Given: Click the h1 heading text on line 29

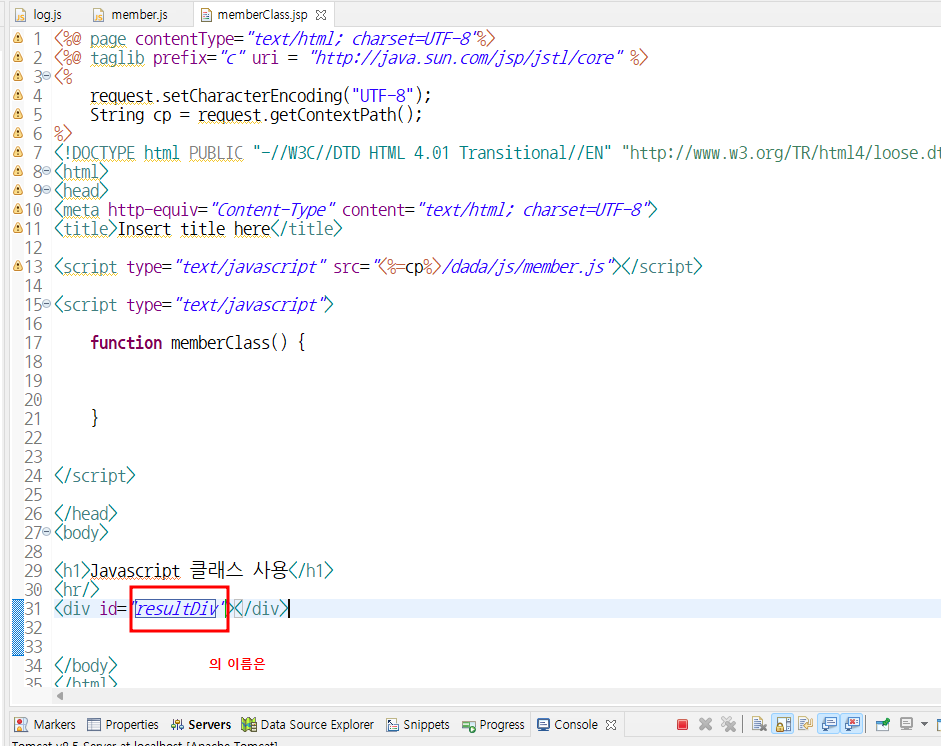Looking at the screenshot, I should point(189,570).
